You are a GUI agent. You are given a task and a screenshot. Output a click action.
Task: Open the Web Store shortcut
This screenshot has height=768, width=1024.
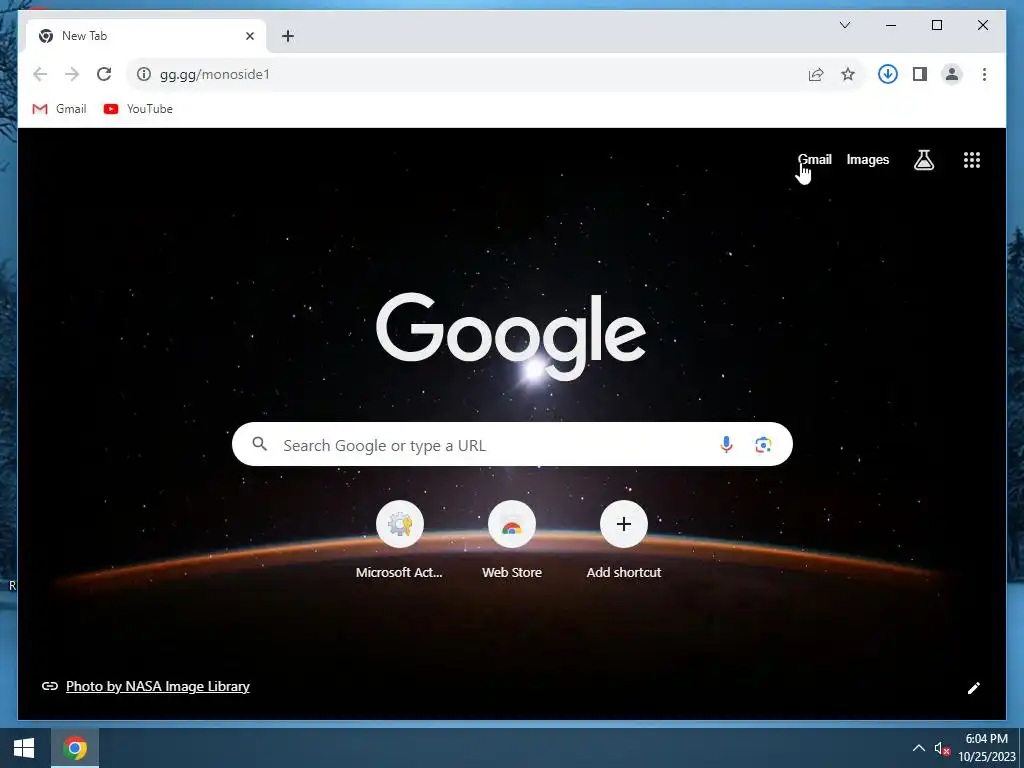511,540
